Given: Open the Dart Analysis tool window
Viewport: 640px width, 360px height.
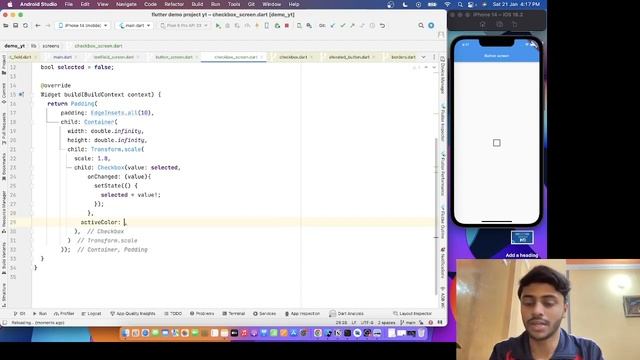Looking at the screenshot, I should coord(347,313).
